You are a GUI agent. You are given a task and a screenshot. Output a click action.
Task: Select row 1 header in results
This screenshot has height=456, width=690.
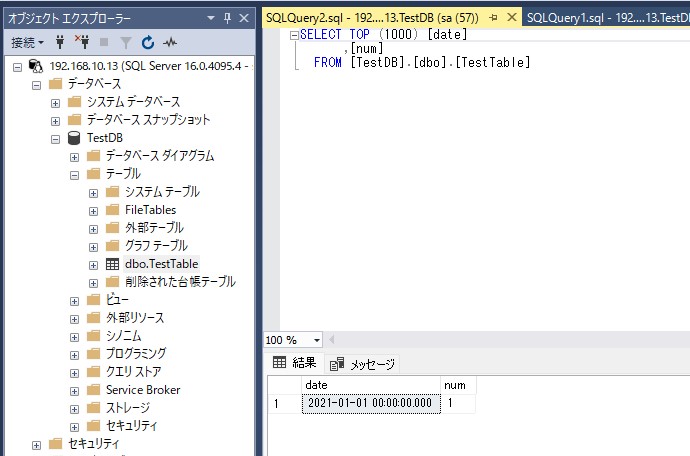click(x=284, y=403)
